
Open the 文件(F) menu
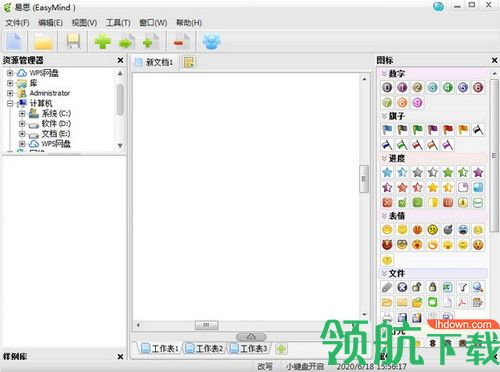17,23
